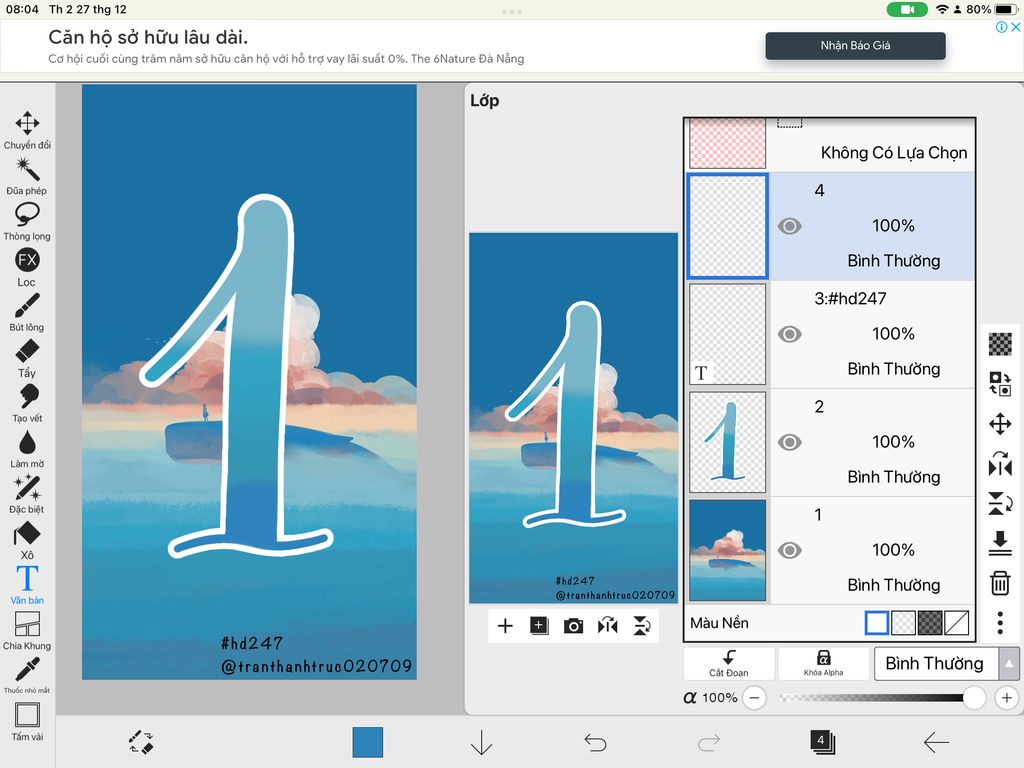Open the FX Lọc filter tool
This screenshot has height=768, width=1024.
pos(27,267)
